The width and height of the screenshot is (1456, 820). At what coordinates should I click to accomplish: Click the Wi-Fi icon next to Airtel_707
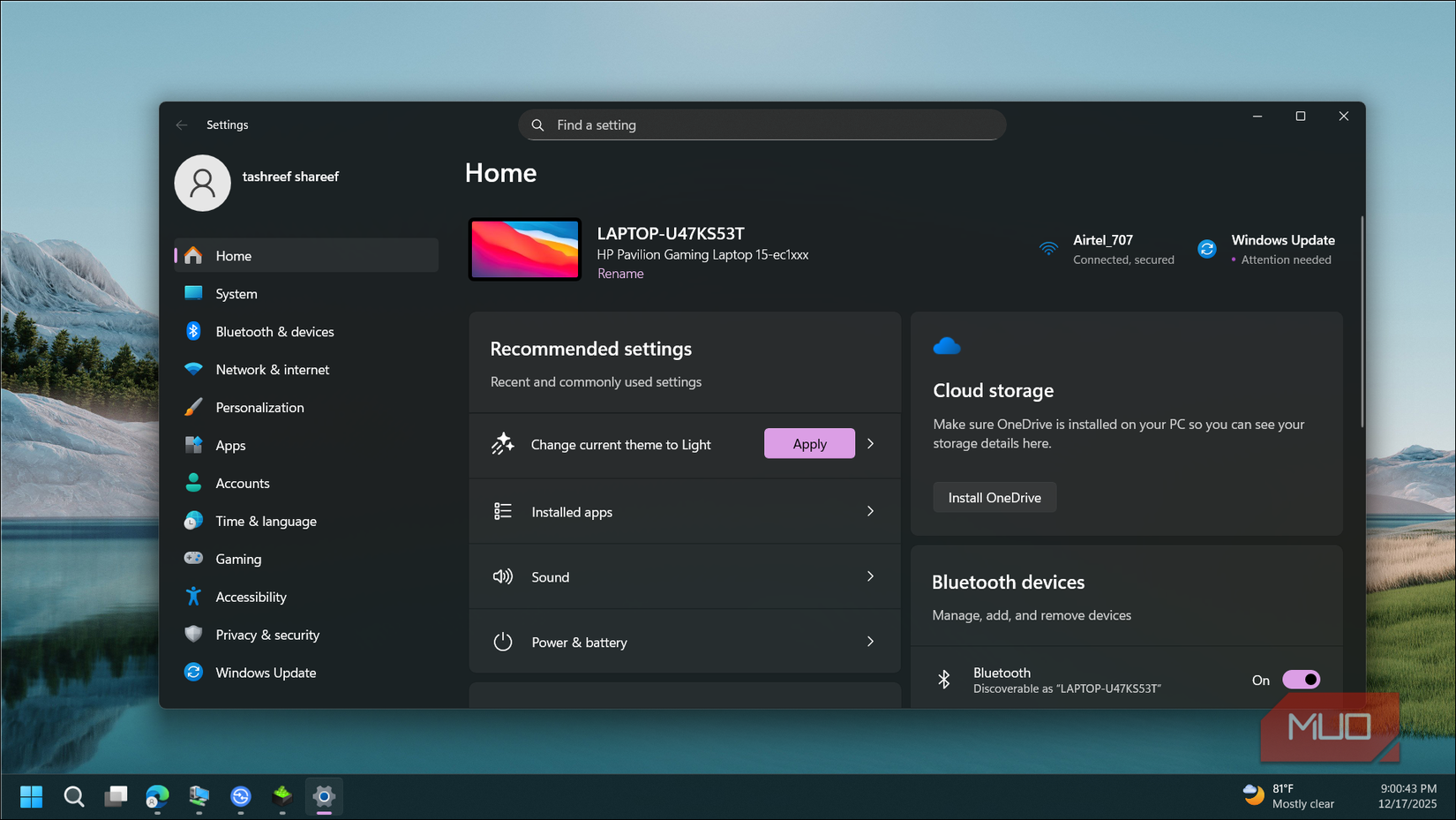pyautogui.click(x=1047, y=248)
